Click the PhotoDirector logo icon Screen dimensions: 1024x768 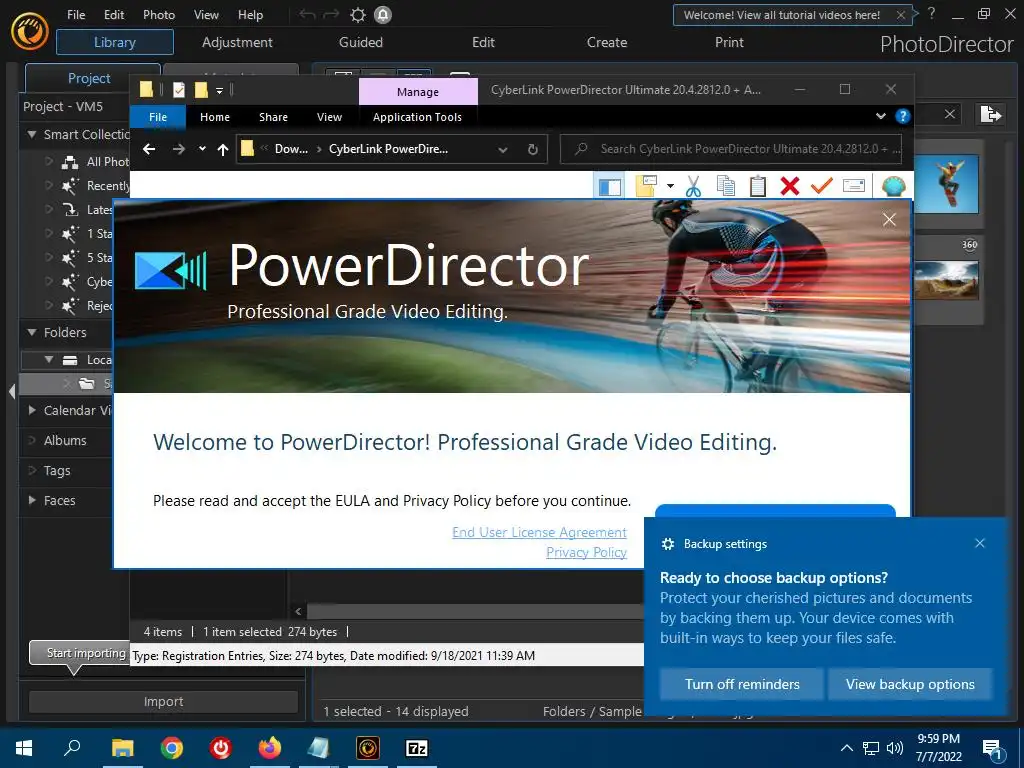click(x=30, y=31)
